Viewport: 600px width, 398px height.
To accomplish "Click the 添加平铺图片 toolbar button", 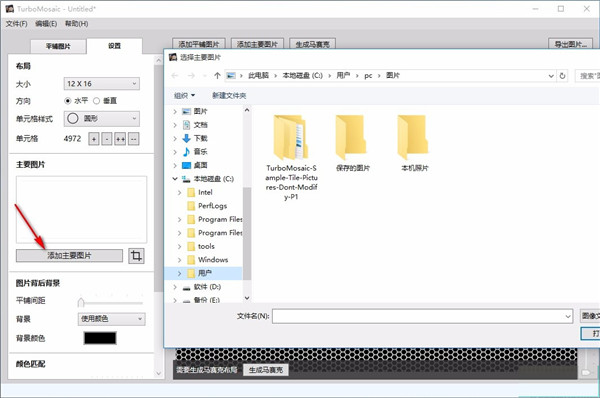I will pyautogui.click(x=199, y=44).
